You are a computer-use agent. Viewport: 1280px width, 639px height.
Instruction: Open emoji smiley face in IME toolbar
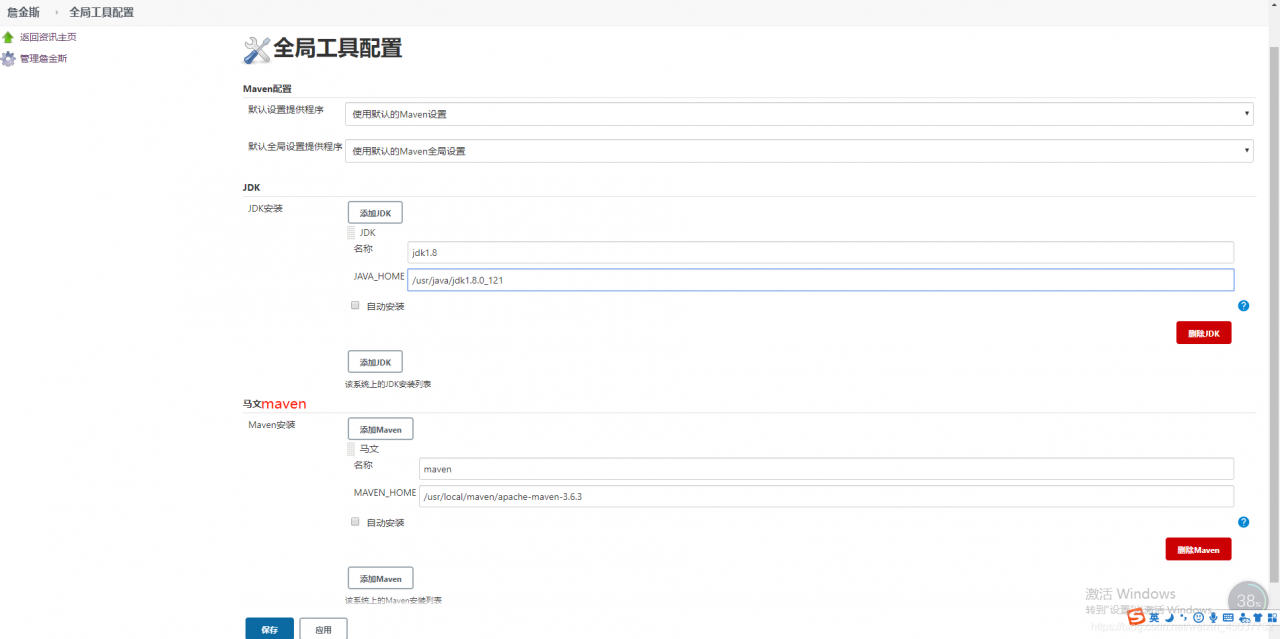[x=1198, y=617]
